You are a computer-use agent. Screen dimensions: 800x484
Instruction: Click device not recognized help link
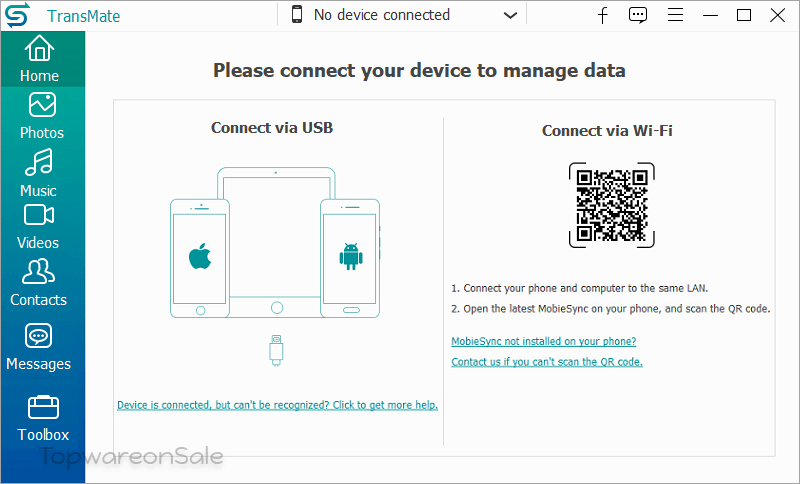pyautogui.click(x=278, y=405)
